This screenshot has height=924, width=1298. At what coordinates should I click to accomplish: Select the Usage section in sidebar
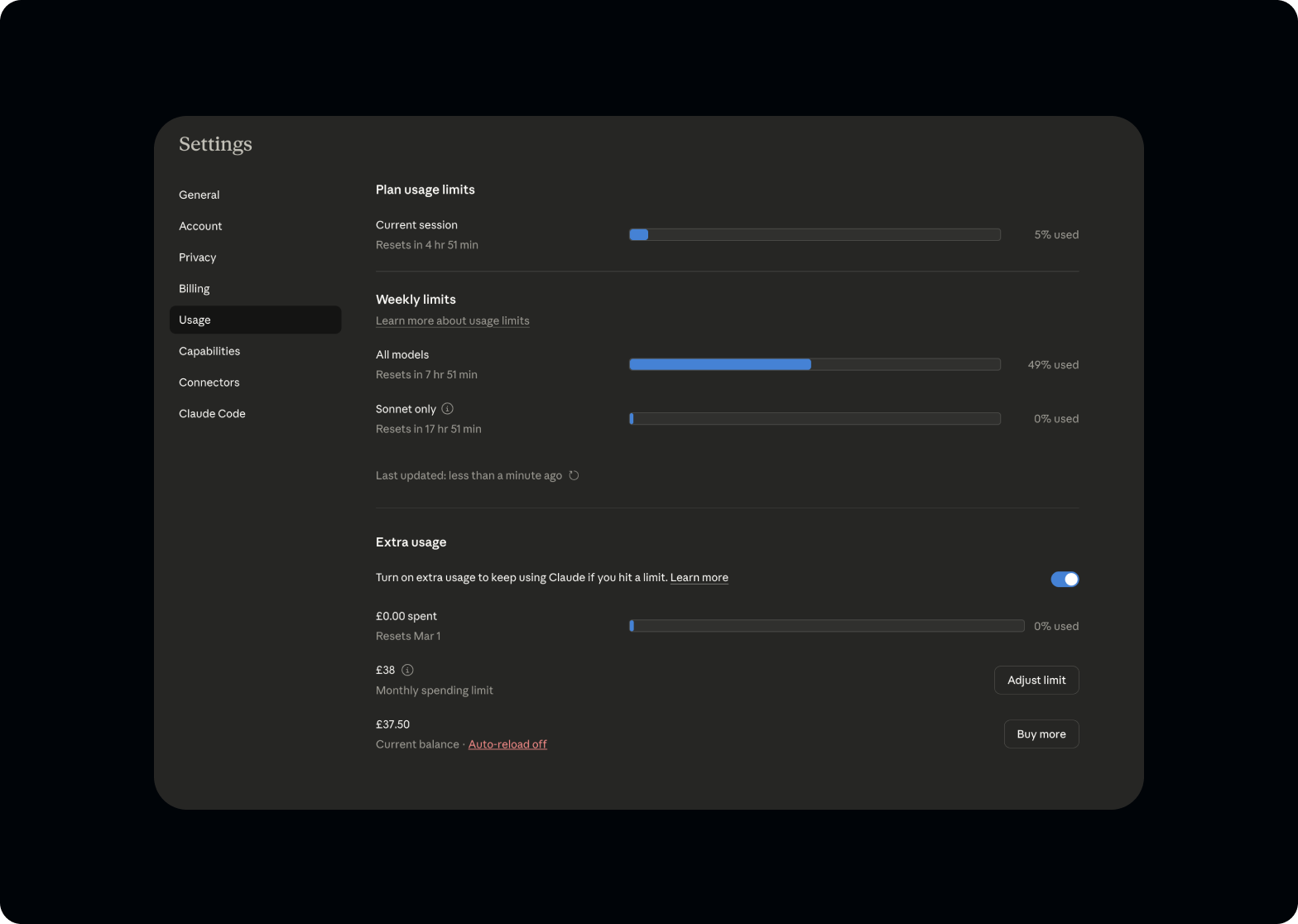click(255, 320)
